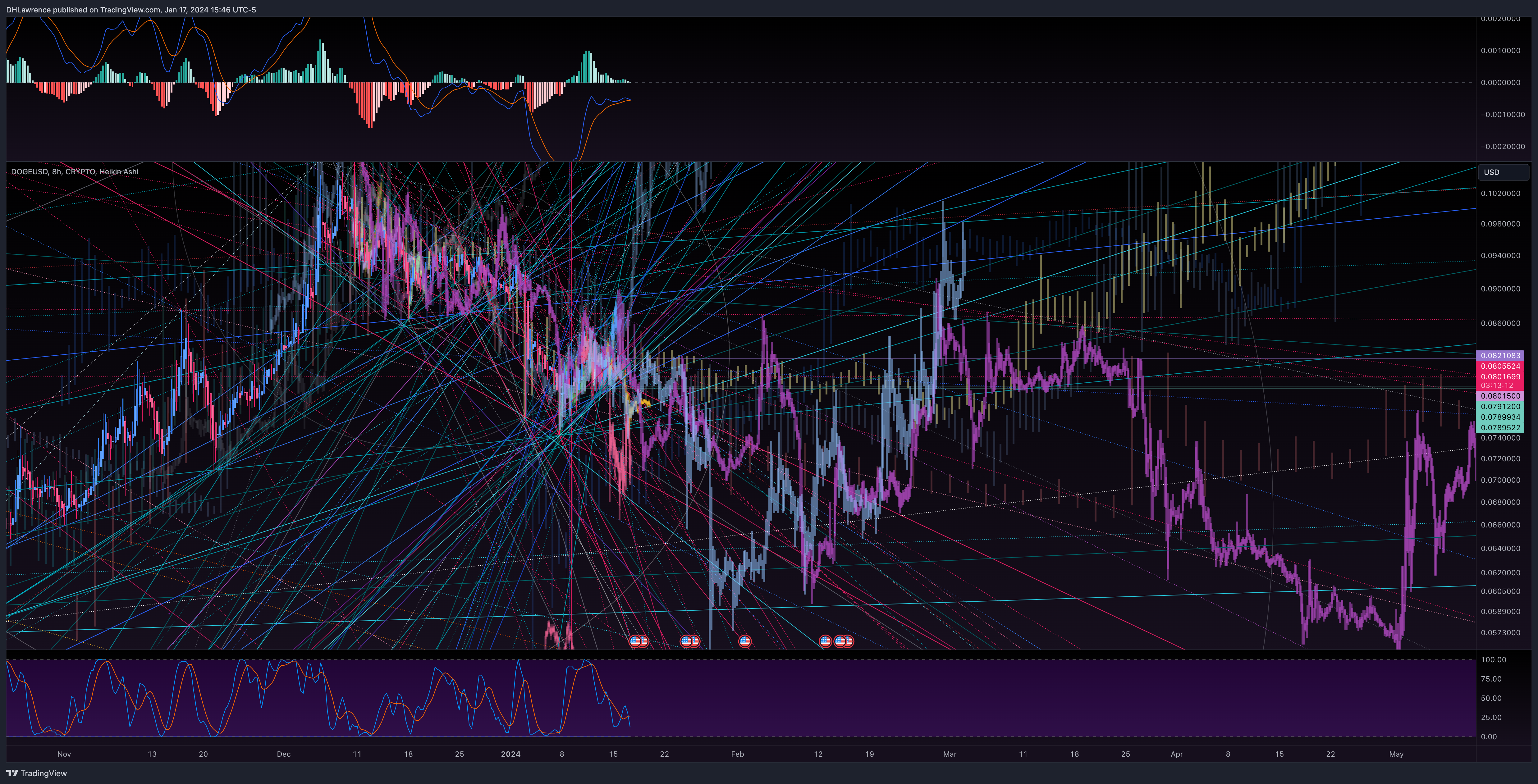This screenshot has width=1538, height=784.
Task: Click the 0.00 stochastic axis value
Action: [x=1489, y=737]
